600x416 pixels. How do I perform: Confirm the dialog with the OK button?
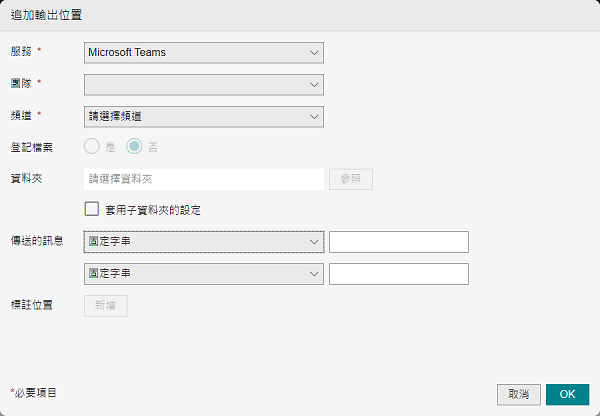tap(567, 394)
